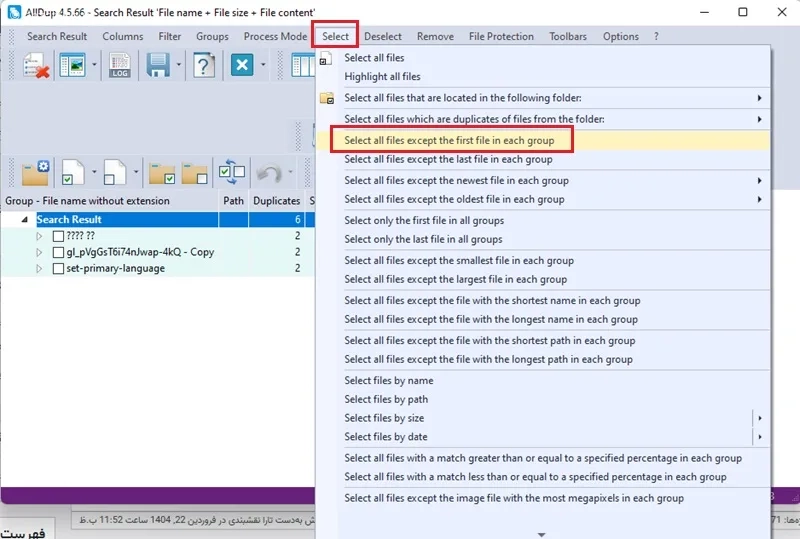This screenshot has width=800, height=539.
Task: Open dropdown arrow beside undo icon
Action: coord(290,172)
